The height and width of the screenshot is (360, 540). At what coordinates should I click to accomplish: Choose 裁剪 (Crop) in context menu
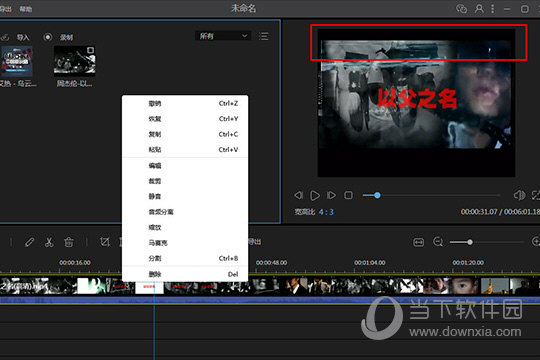point(185,181)
